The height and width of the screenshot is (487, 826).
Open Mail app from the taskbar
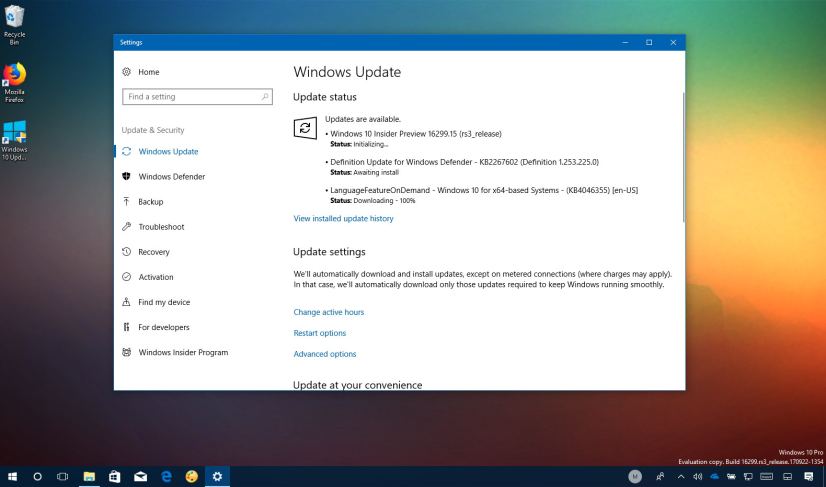(x=140, y=476)
